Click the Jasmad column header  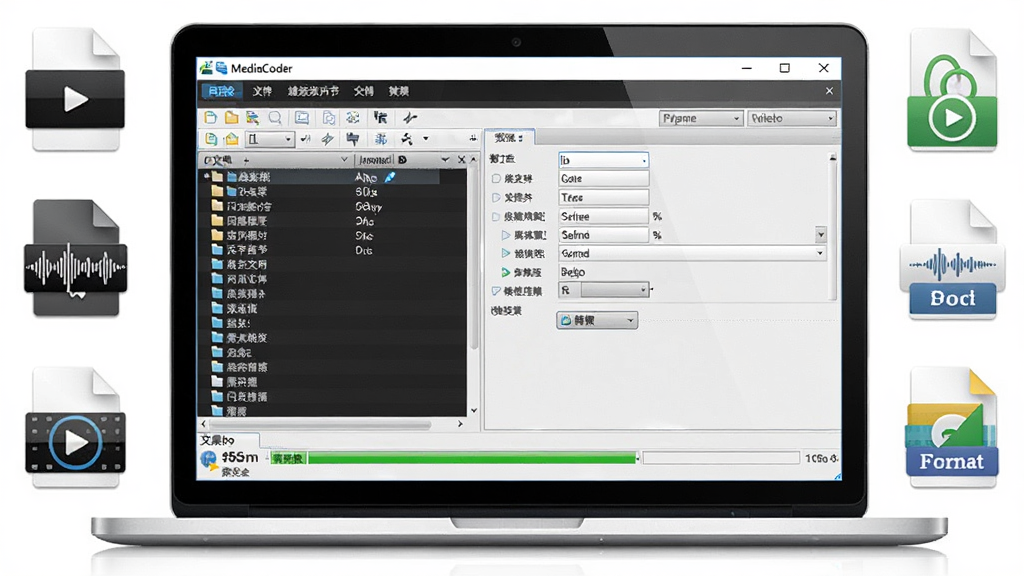(x=375, y=160)
